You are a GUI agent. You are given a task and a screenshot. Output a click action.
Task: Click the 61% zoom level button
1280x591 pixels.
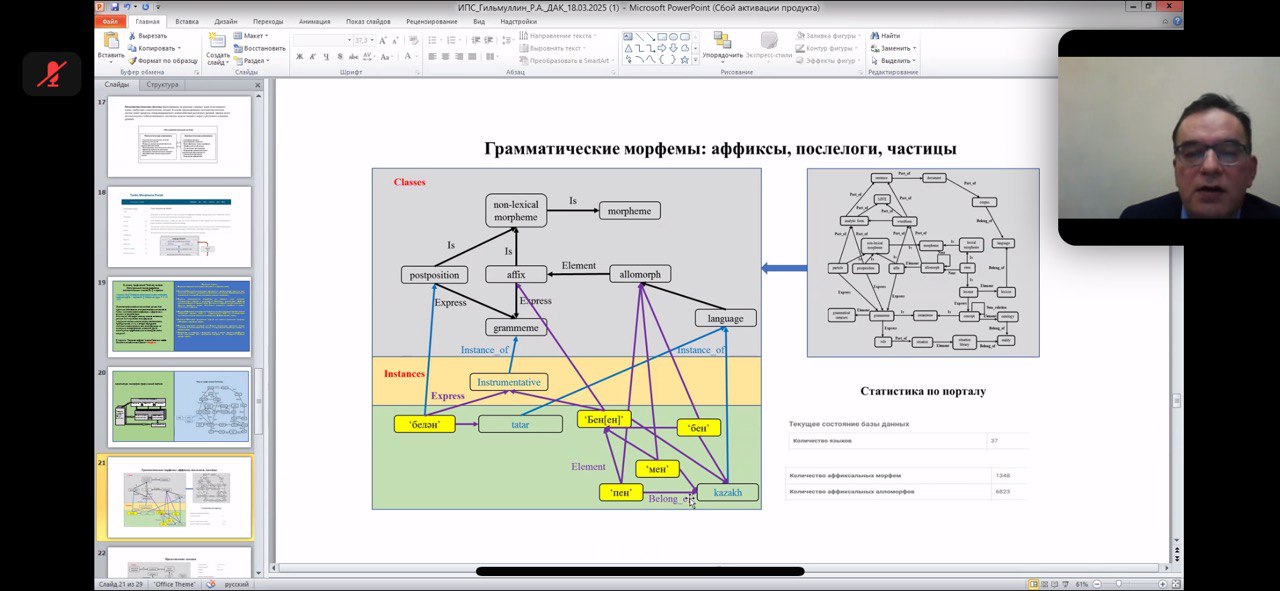[1081, 584]
